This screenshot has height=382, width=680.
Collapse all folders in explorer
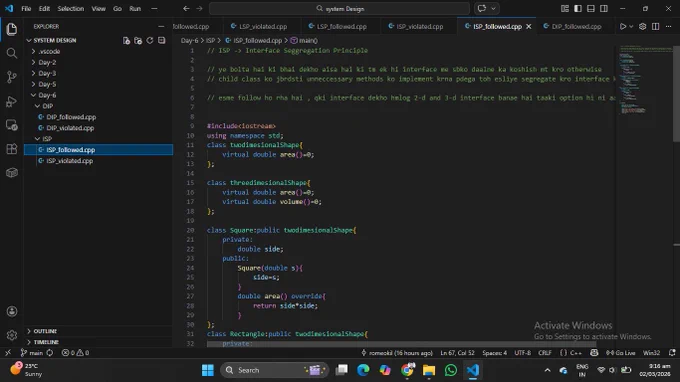pos(161,40)
